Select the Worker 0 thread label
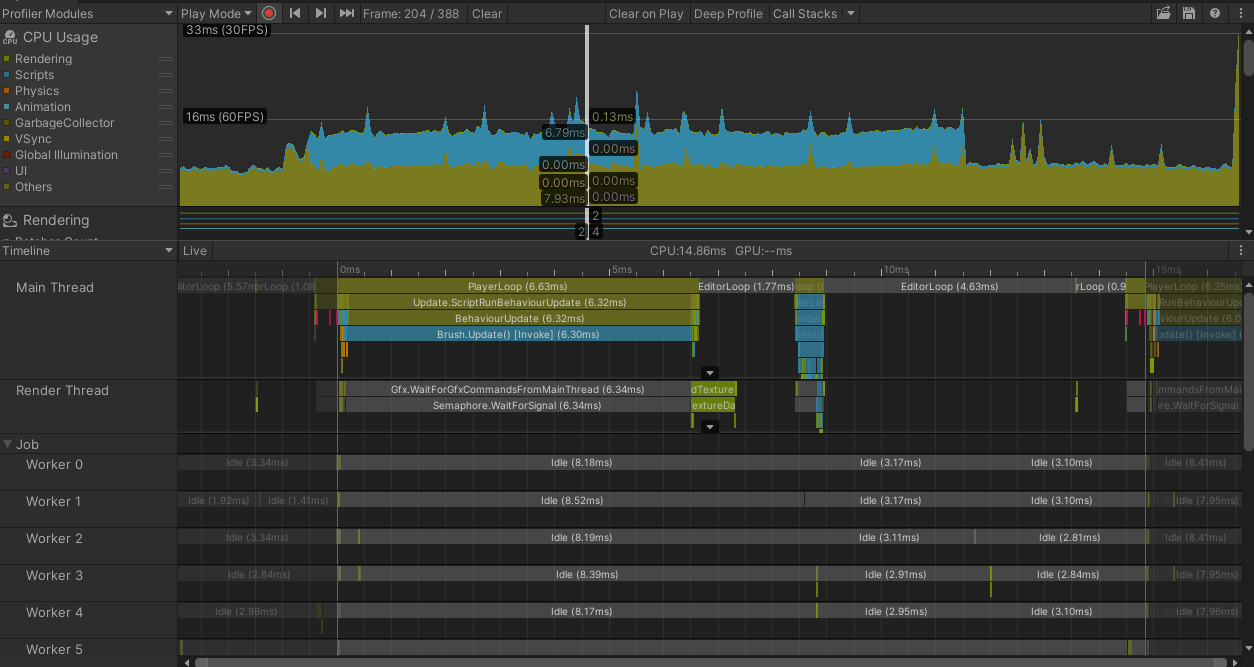 coord(54,464)
